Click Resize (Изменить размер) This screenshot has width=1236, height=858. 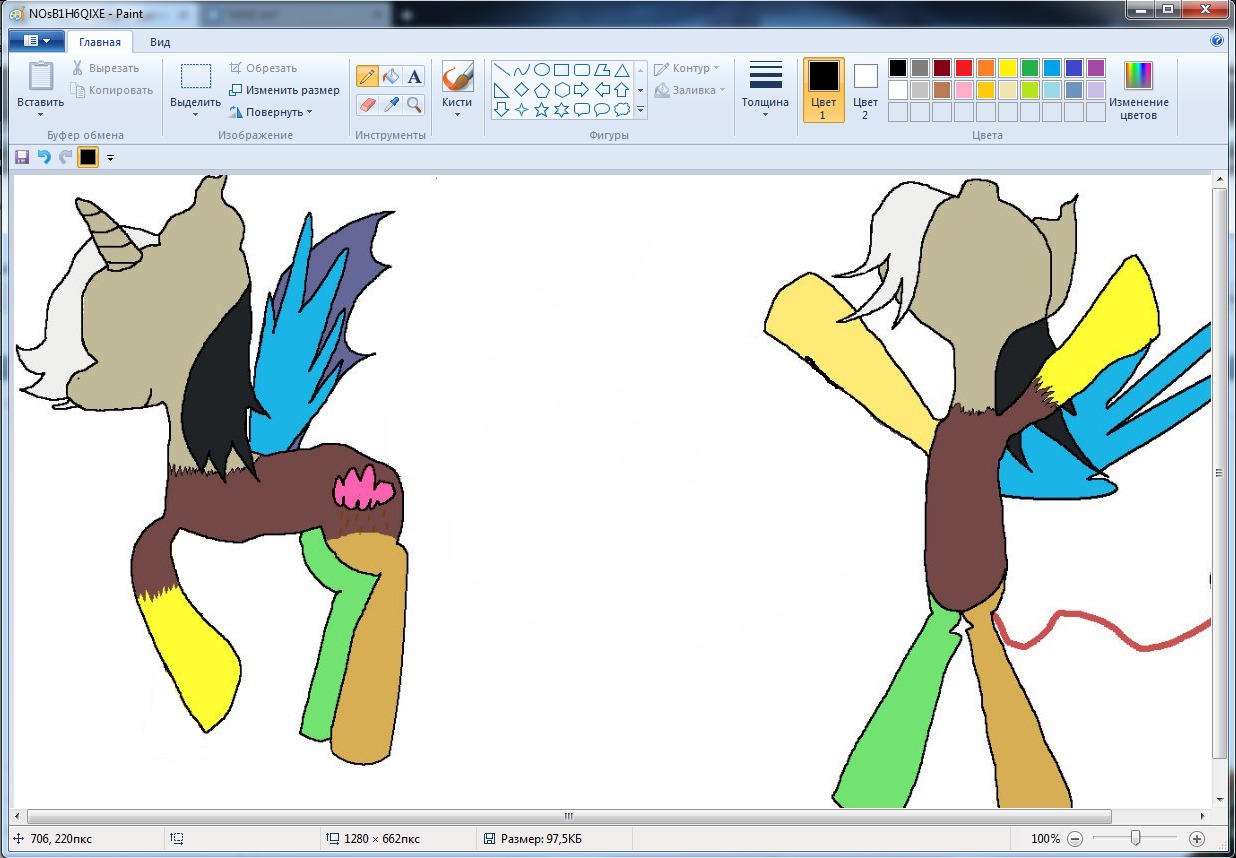pos(285,90)
